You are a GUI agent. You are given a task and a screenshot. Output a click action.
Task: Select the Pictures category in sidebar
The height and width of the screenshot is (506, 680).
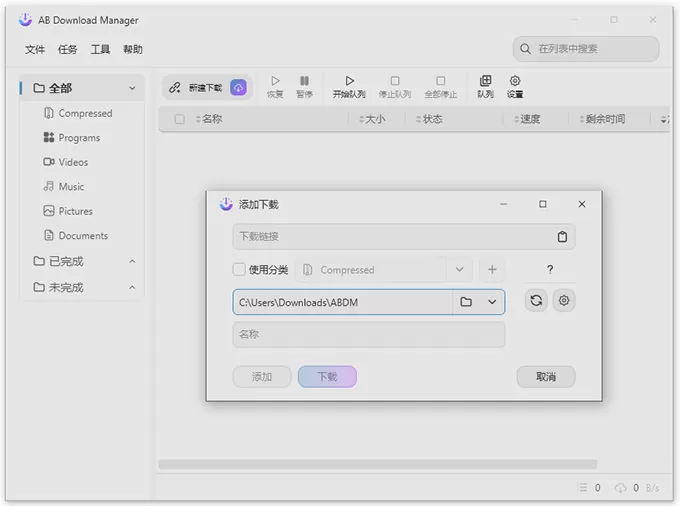[82, 211]
